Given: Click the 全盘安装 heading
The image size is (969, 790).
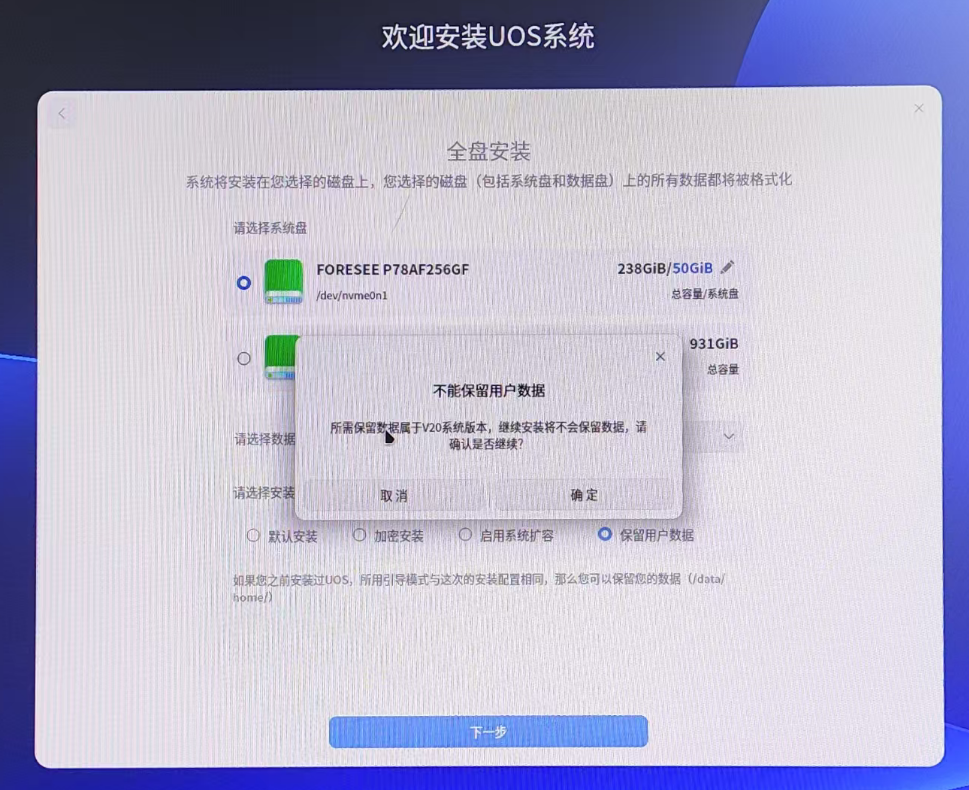Looking at the screenshot, I should pos(489,151).
